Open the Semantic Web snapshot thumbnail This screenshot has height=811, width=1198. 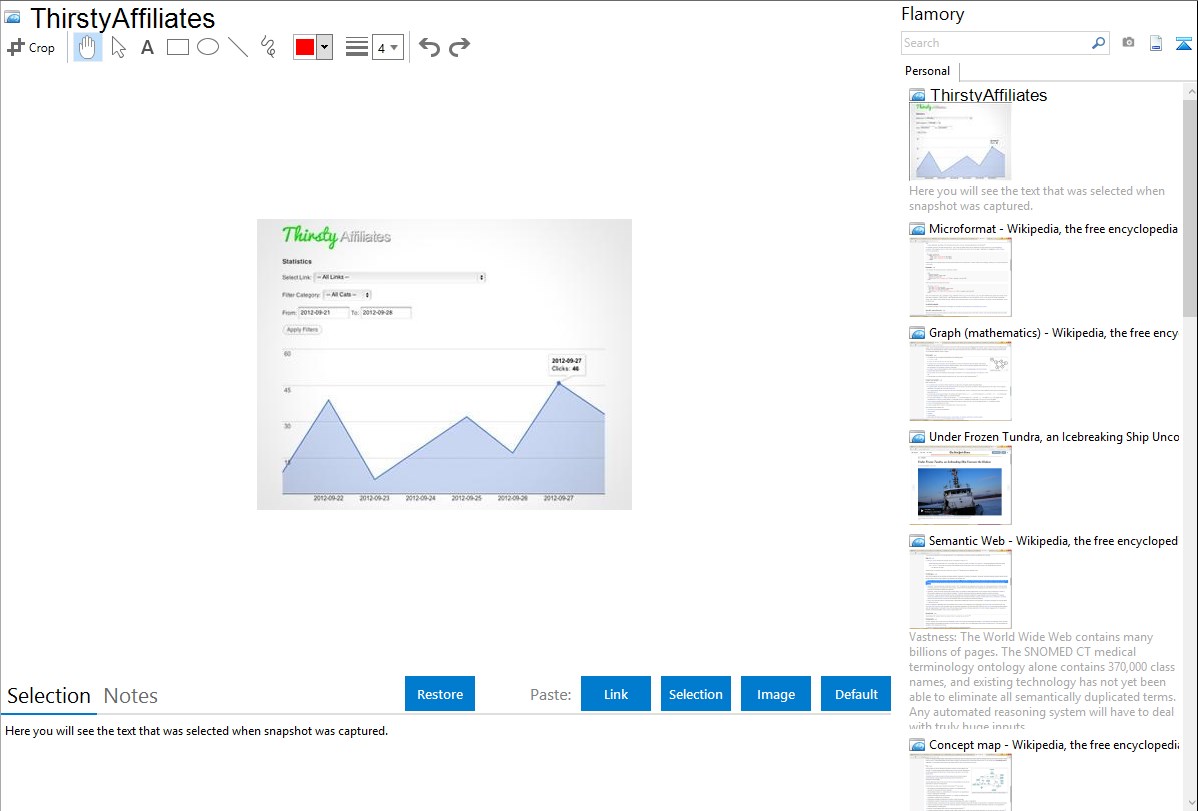960,589
